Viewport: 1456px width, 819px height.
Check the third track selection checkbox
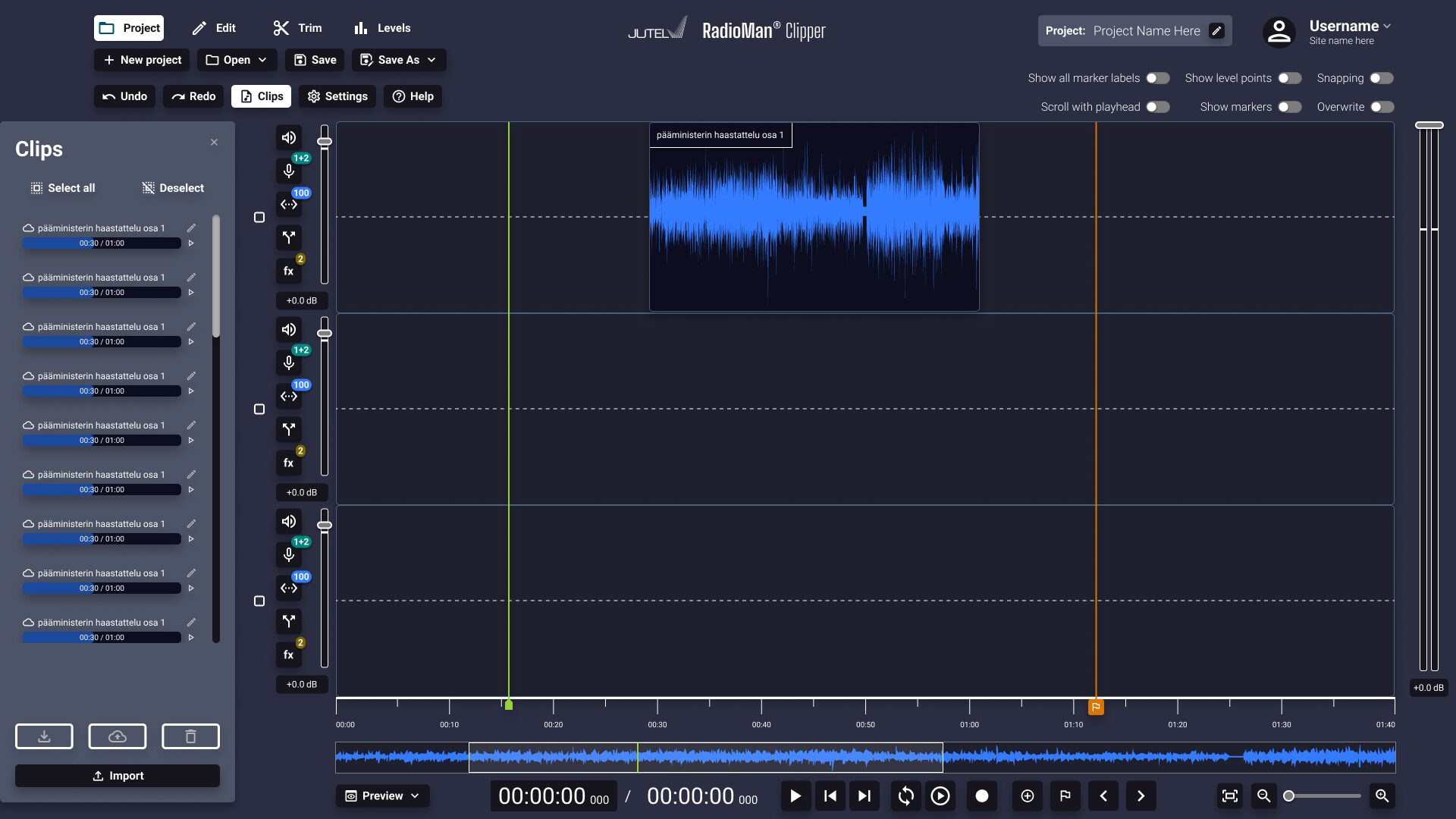[259, 601]
